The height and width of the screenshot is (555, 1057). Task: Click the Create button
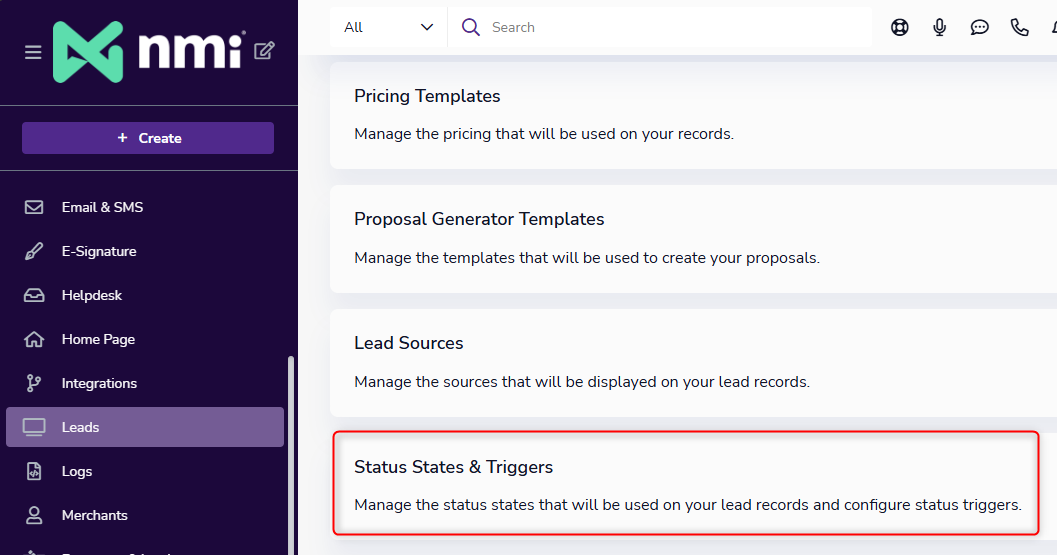point(148,138)
